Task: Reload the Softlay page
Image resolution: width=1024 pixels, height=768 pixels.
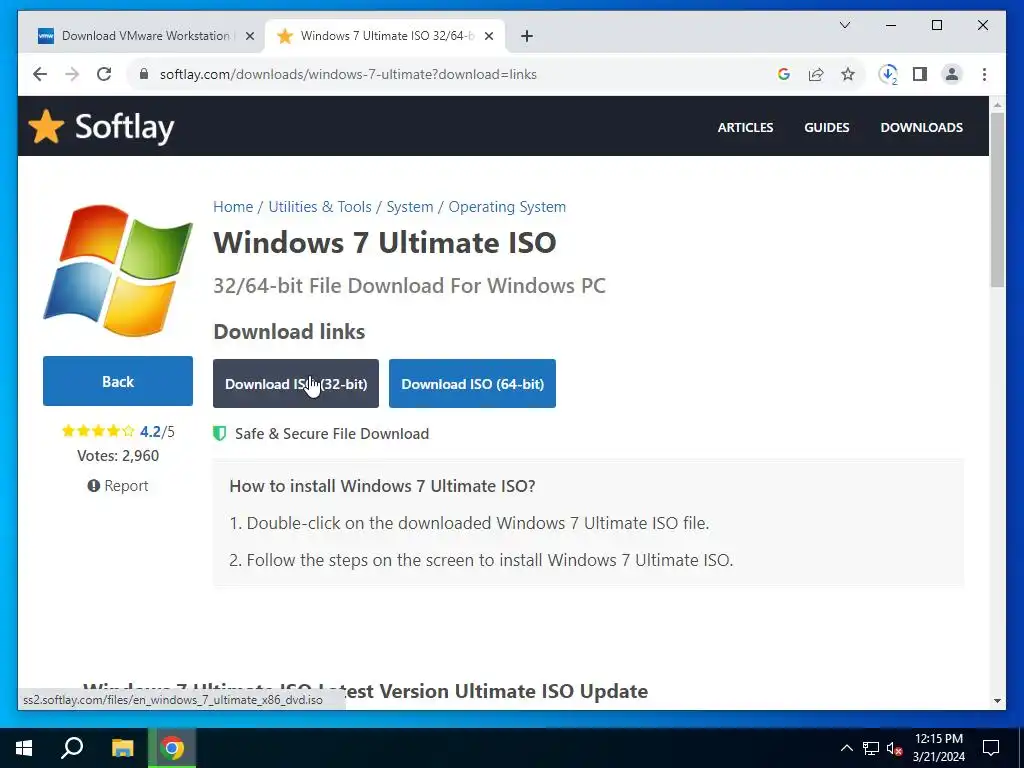Action: (104, 74)
